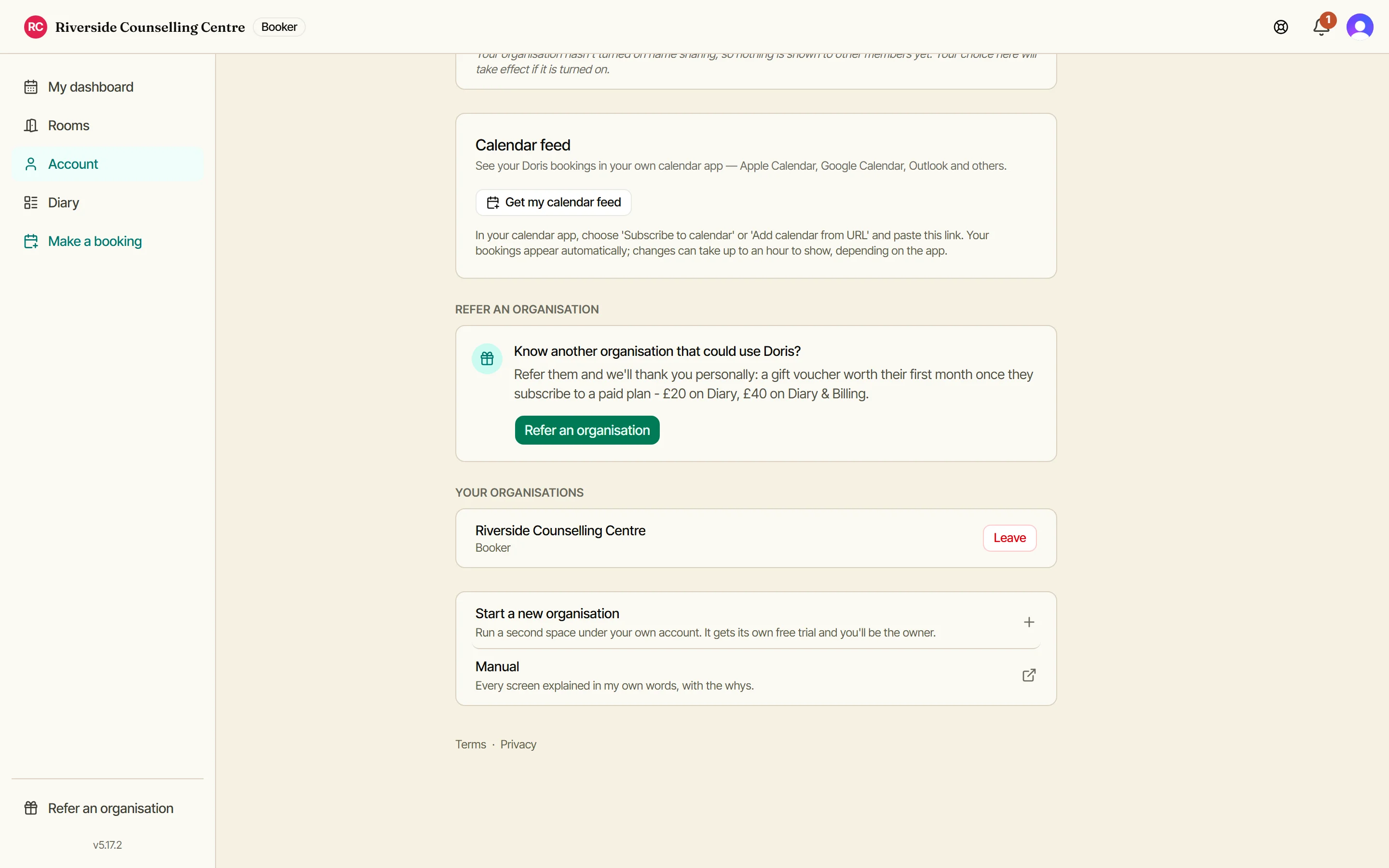Viewport: 1389px width, 868px height.
Task: Go to My dashboard
Action: click(108, 87)
